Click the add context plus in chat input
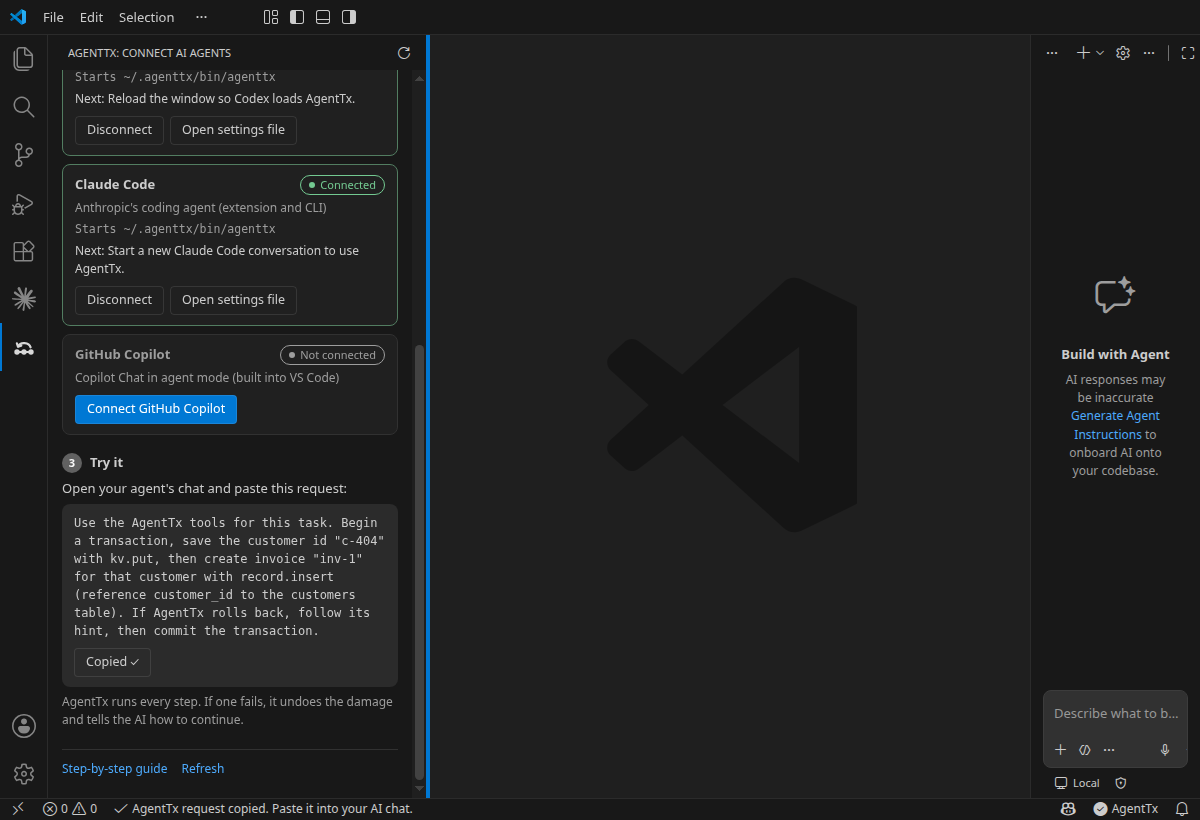The image size is (1200, 820). (x=1061, y=750)
